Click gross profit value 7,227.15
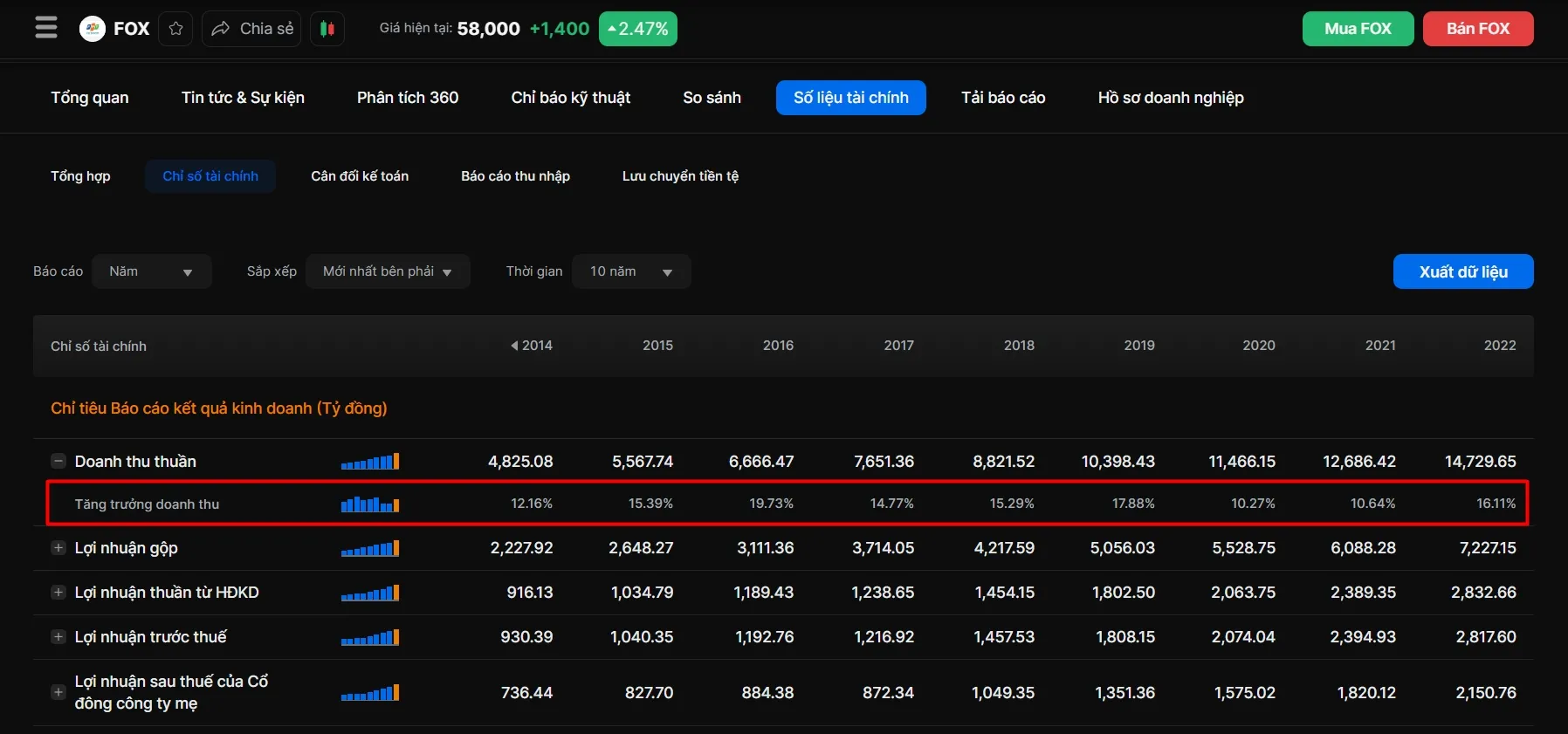This screenshot has width=1568, height=734. click(x=1488, y=548)
